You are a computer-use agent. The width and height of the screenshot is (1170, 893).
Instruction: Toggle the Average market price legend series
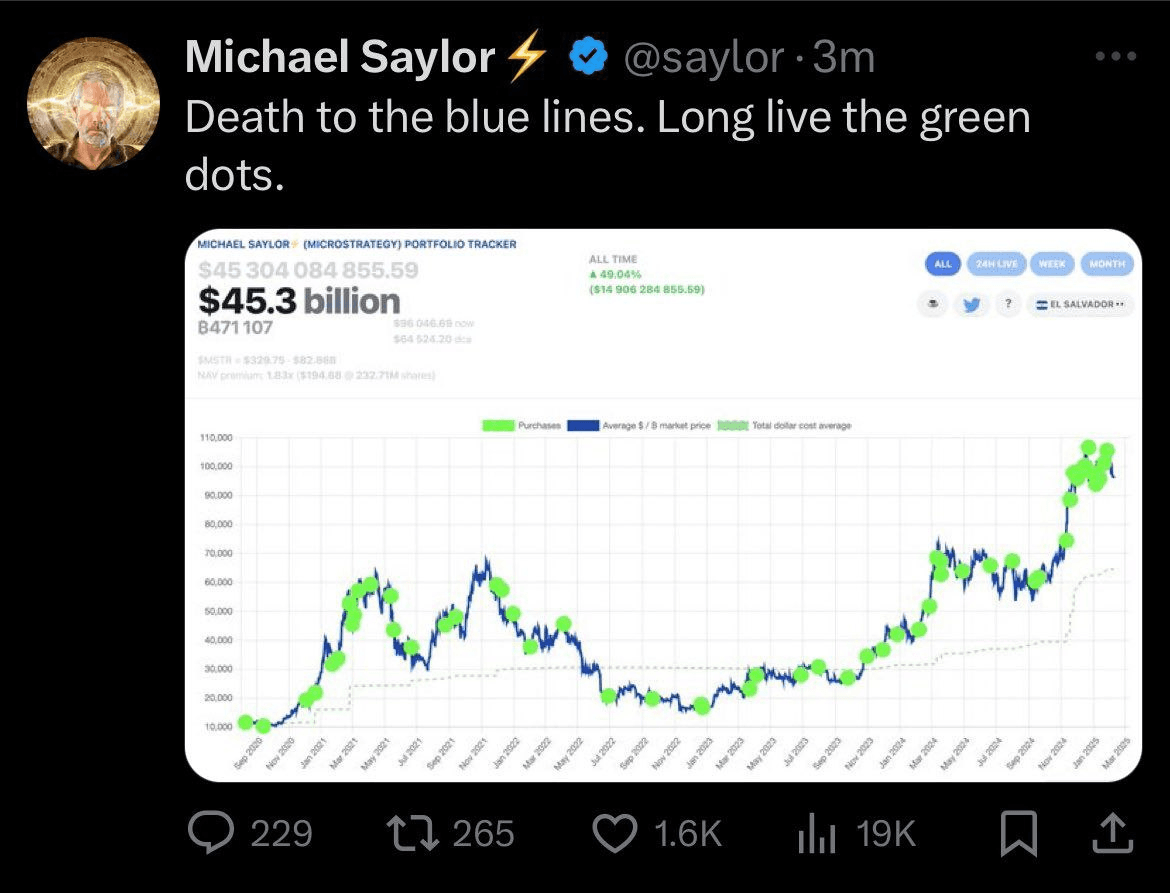[640, 425]
